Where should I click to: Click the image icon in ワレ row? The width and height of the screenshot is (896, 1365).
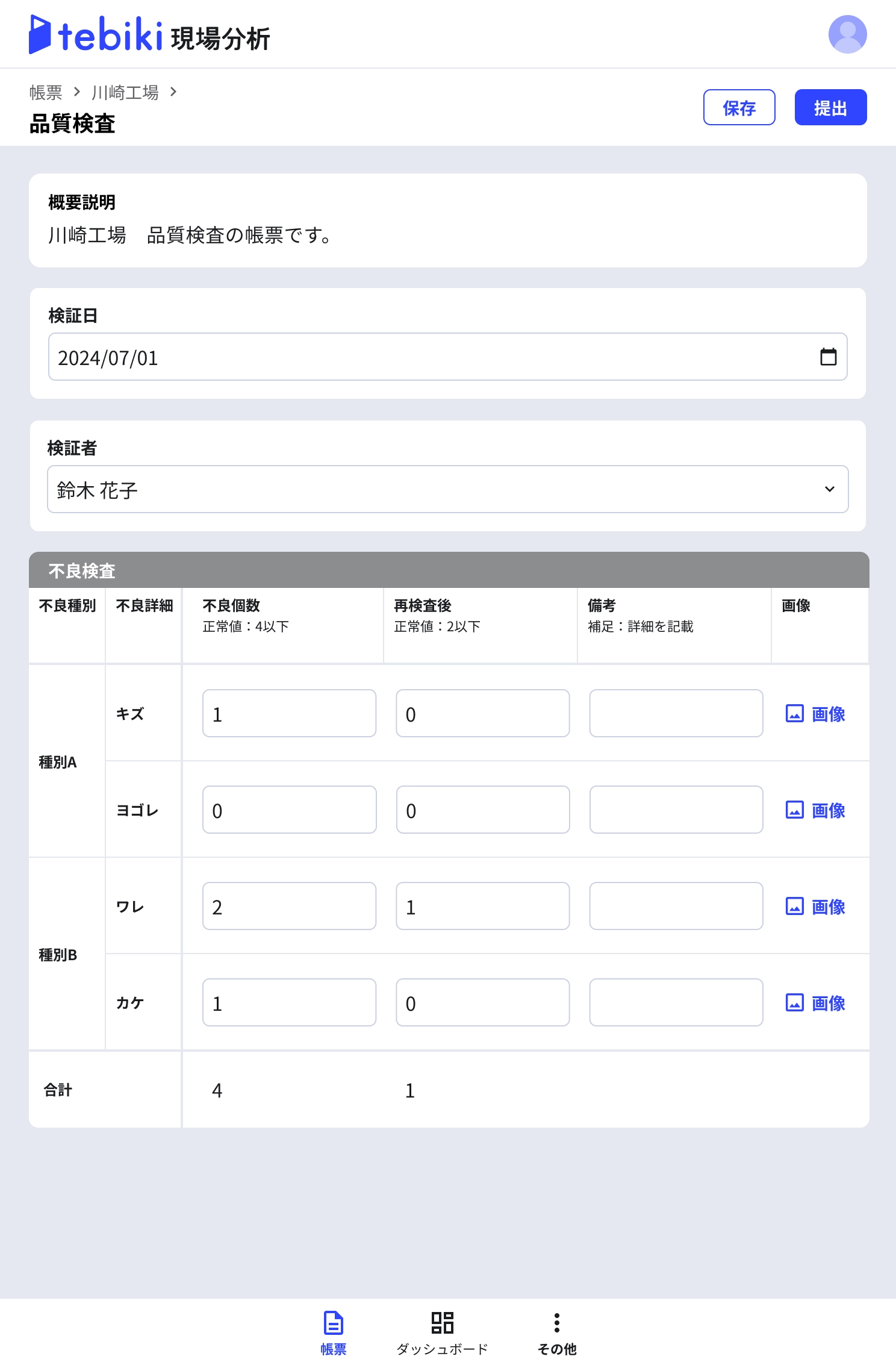[x=794, y=907]
